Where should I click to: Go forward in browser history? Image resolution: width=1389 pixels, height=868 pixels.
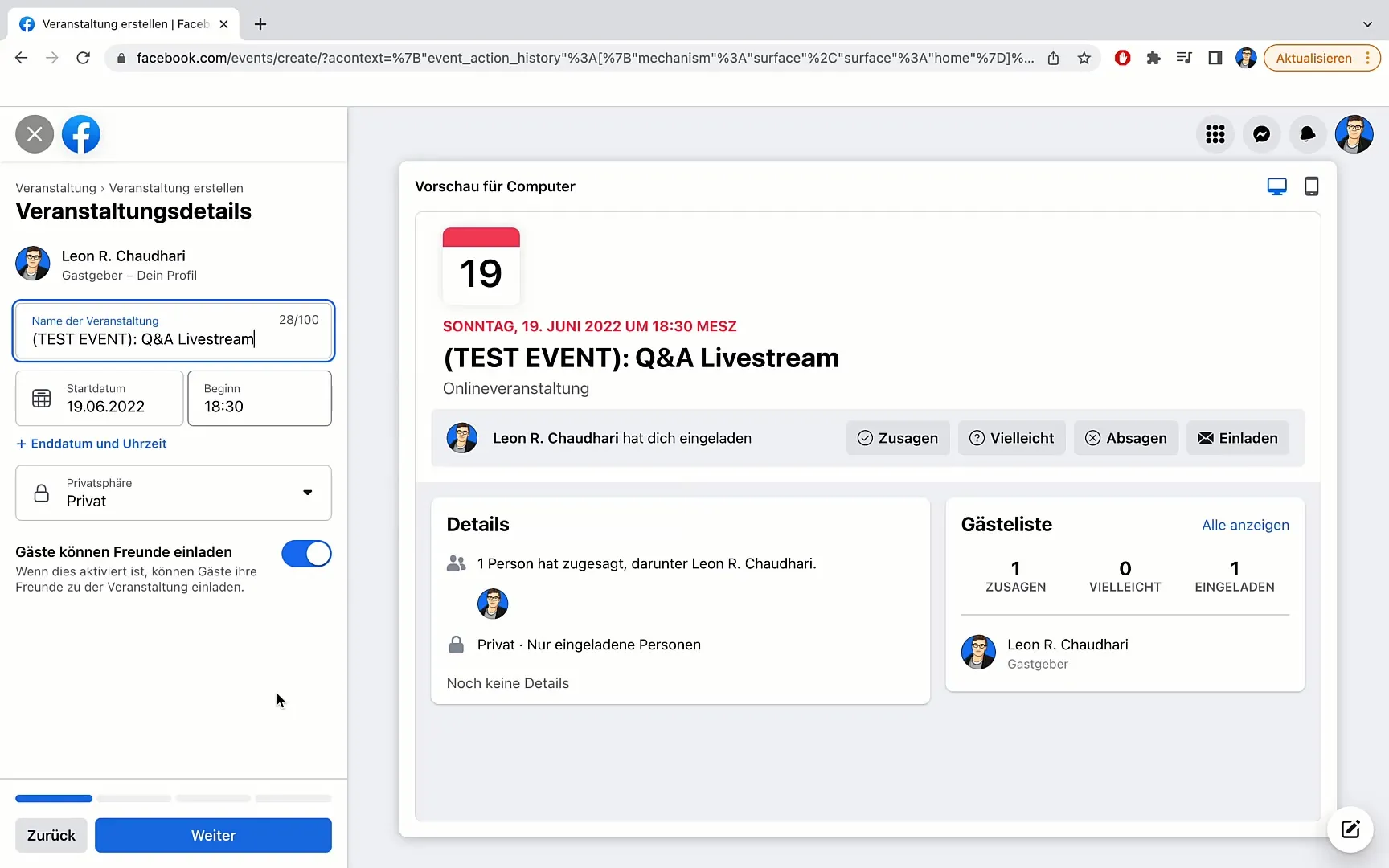point(52,58)
